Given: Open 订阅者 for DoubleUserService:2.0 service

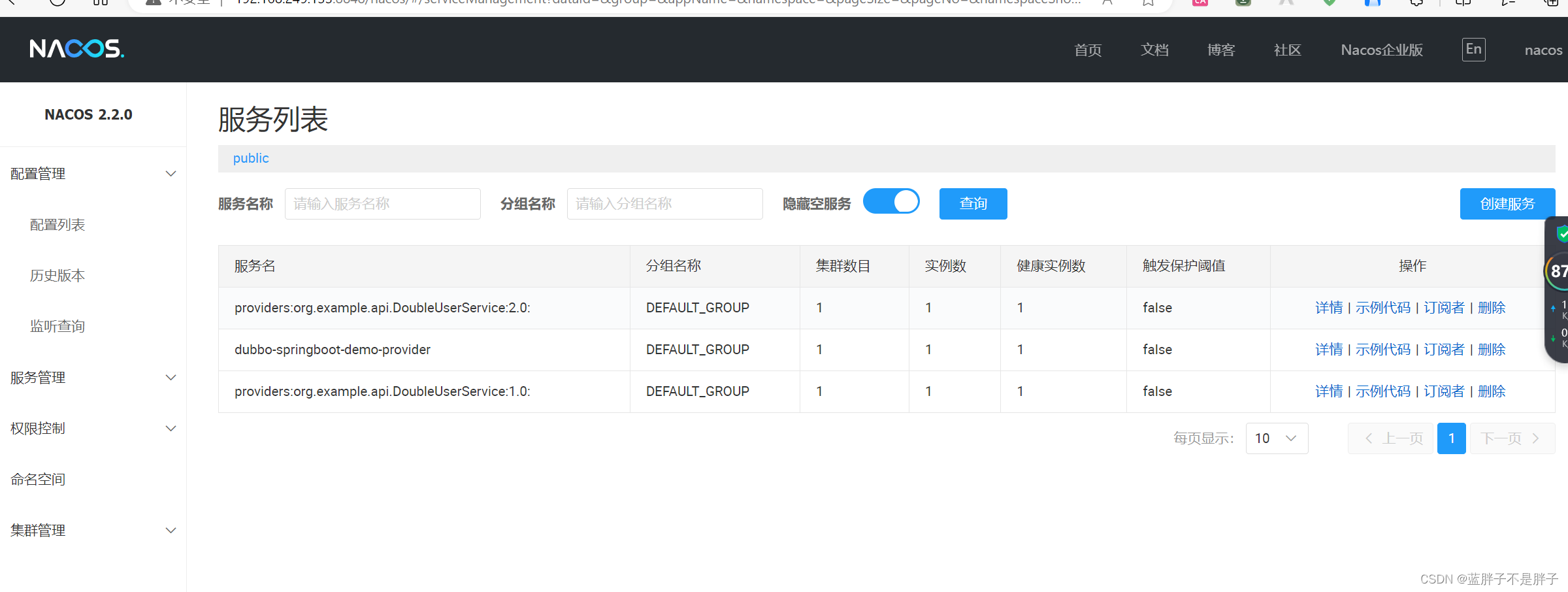Looking at the screenshot, I should [x=1444, y=308].
